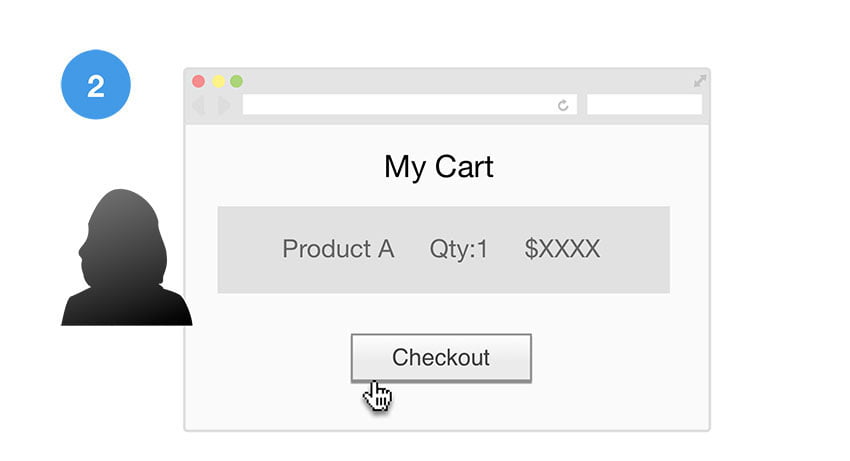
Task: Click the Qty:1 quantity text
Action: (x=459, y=250)
